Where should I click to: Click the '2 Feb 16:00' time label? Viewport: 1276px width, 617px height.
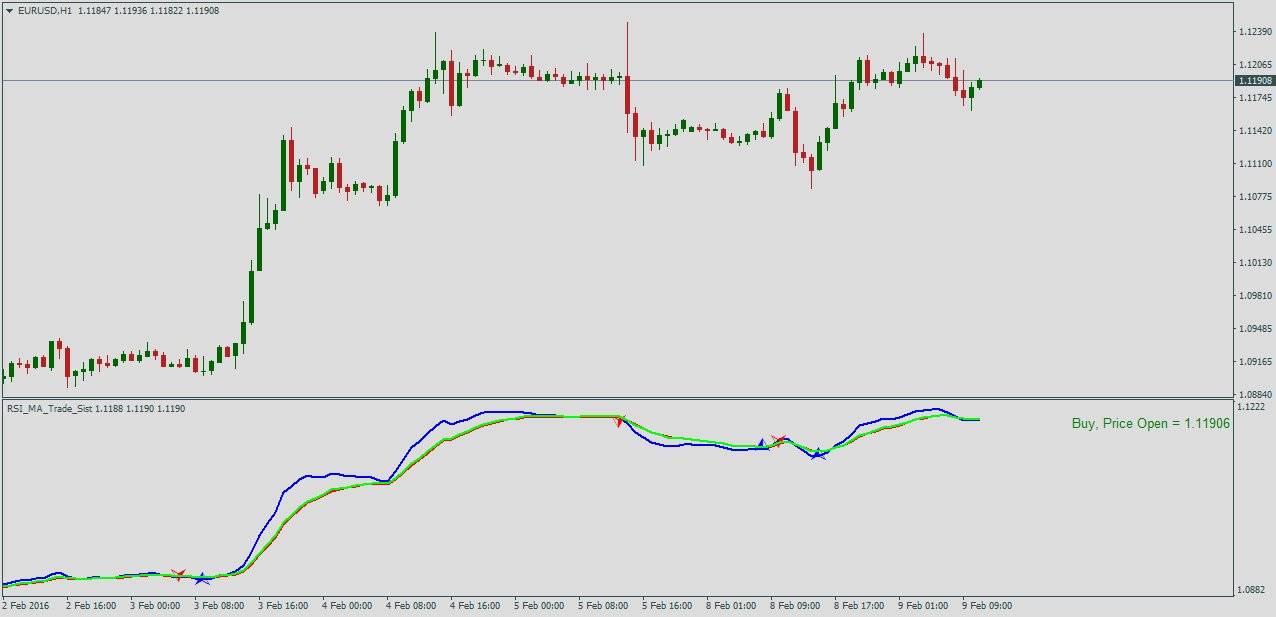click(91, 605)
